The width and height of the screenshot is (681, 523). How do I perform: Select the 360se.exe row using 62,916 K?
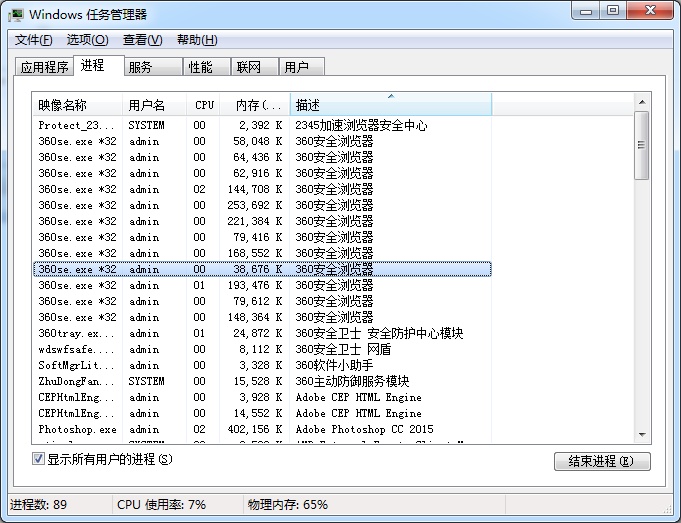(262, 173)
